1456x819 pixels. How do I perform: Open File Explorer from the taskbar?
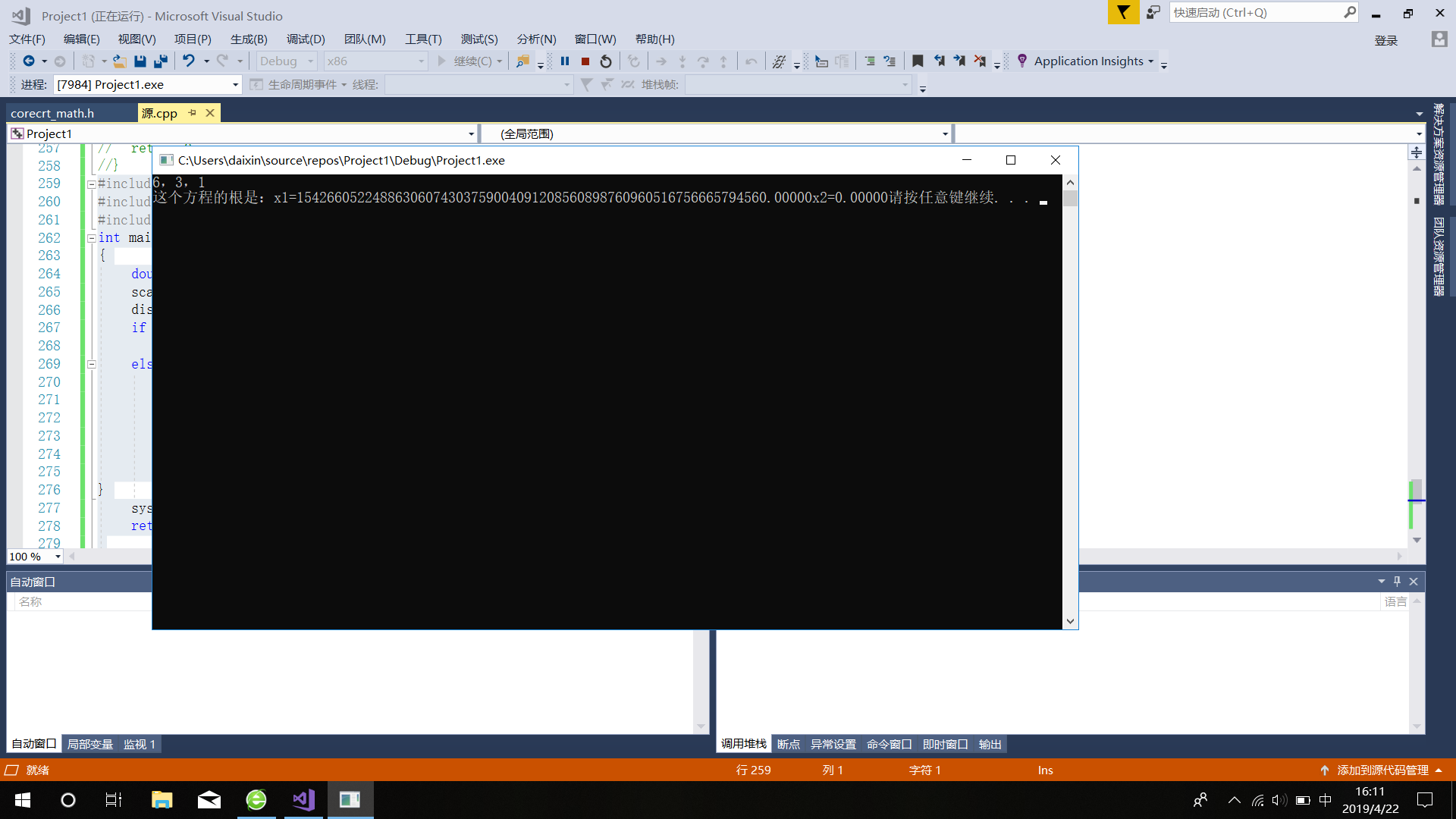pyautogui.click(x=162, y=800)
